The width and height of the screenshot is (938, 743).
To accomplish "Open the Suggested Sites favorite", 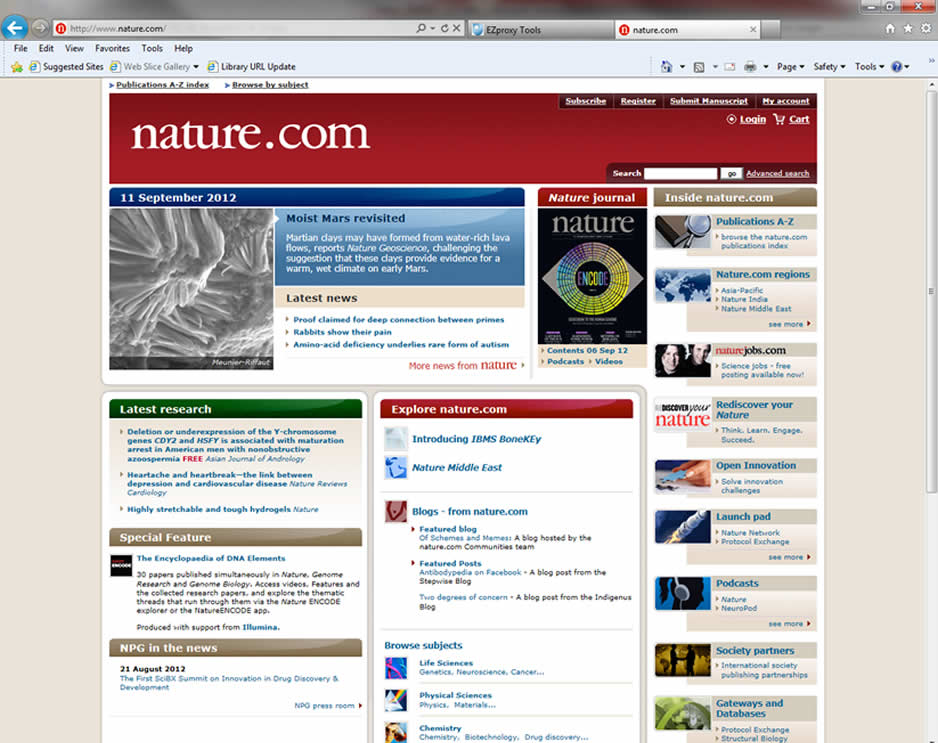I will tap(66, 67).
